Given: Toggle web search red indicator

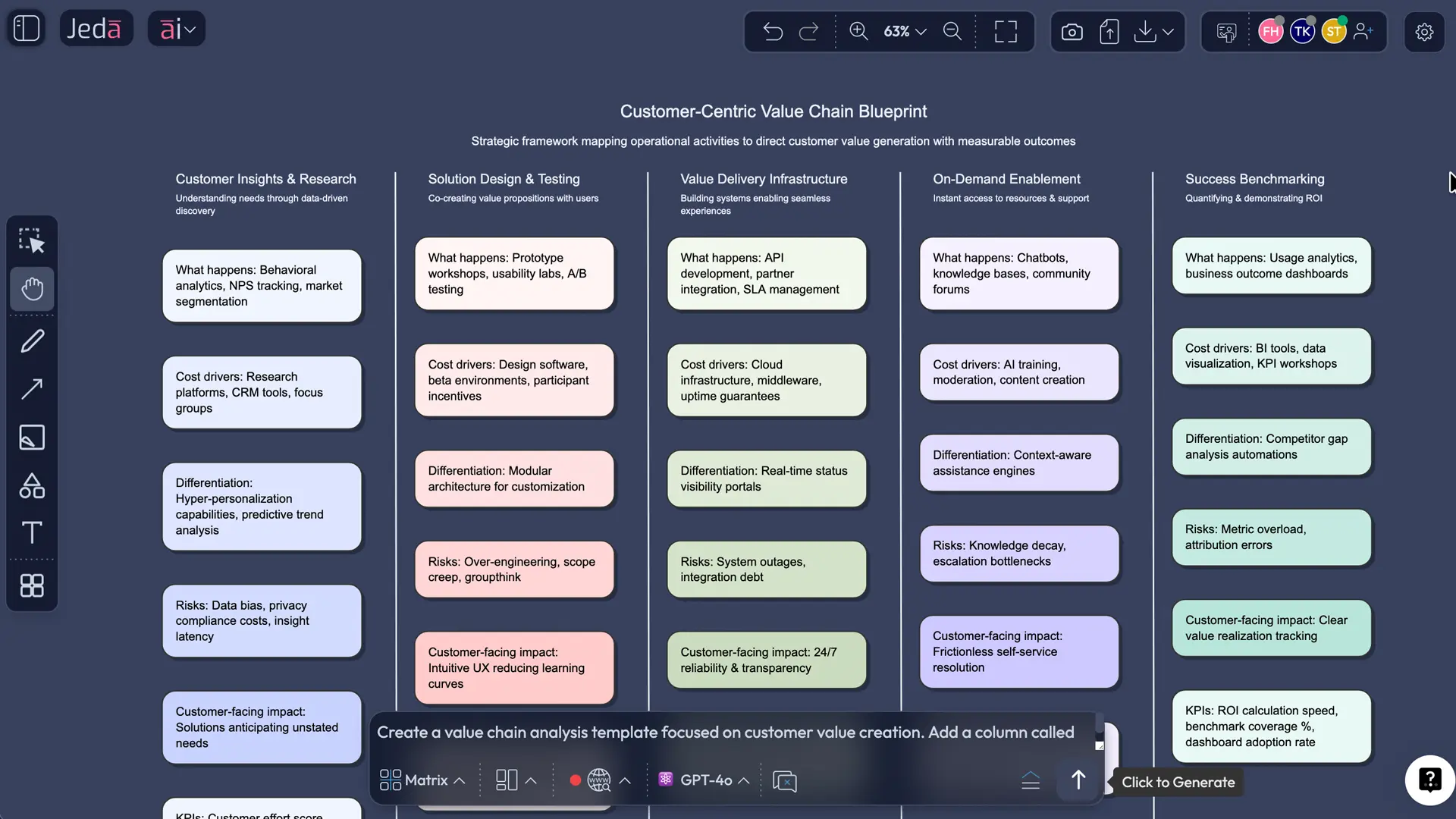Looking at the screenshot, I should coord(576,780).
